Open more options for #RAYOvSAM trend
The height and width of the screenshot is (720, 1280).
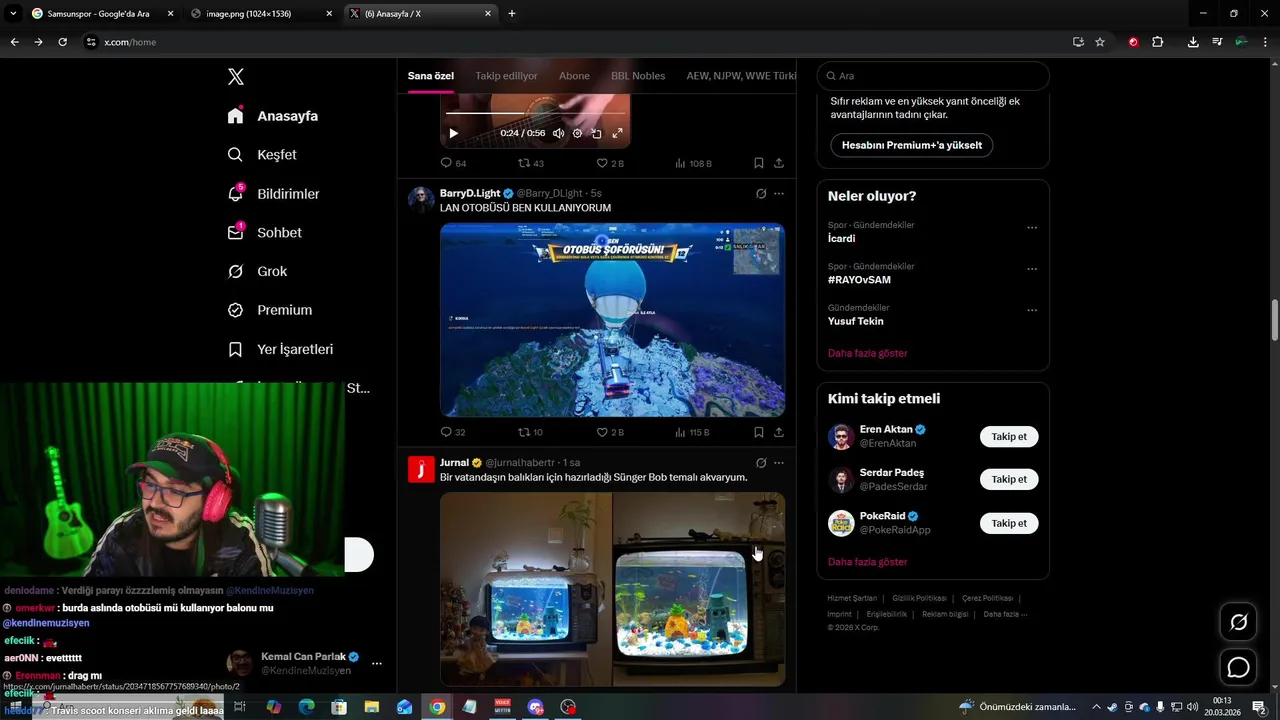(x=1032, y=269)
